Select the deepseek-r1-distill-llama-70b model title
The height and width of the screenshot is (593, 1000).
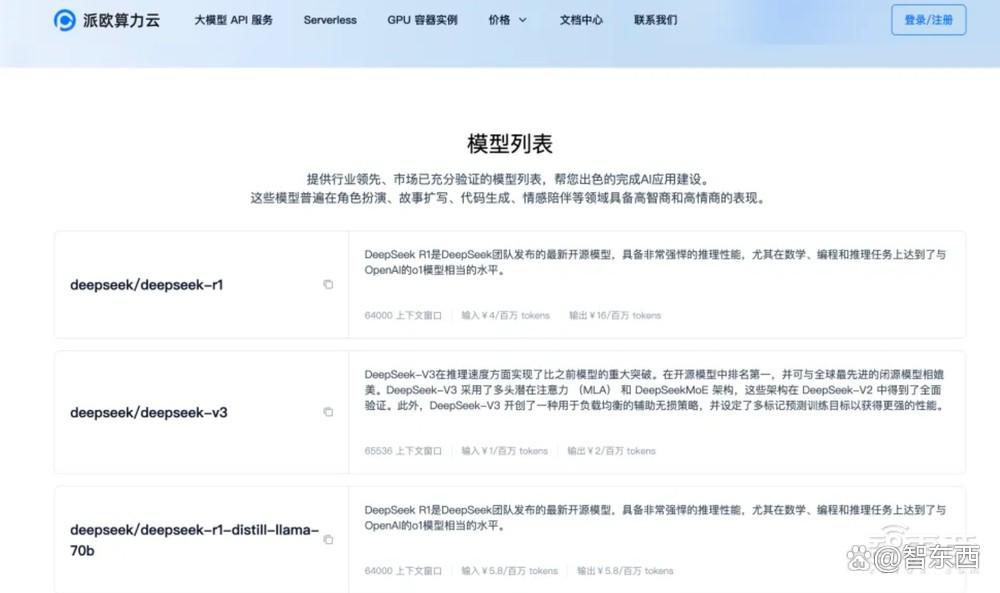194,540
